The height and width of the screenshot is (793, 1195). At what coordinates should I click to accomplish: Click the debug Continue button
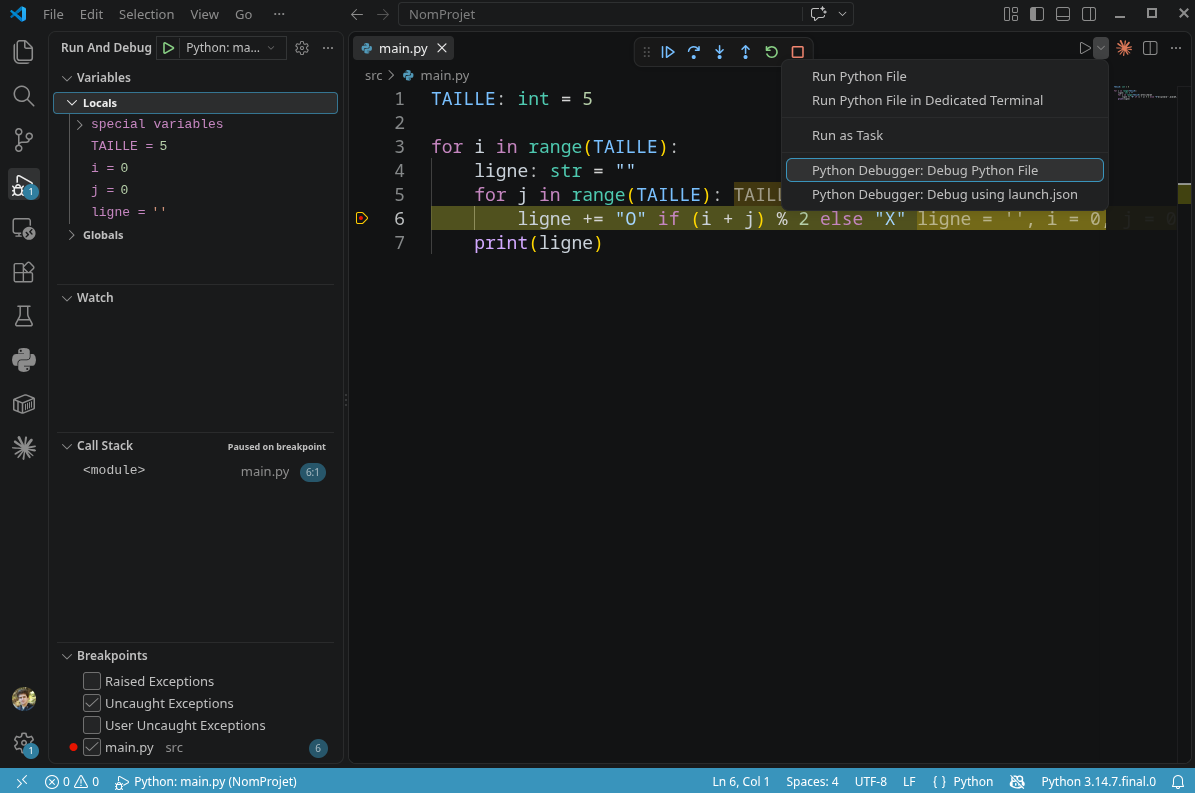[668, 52]
